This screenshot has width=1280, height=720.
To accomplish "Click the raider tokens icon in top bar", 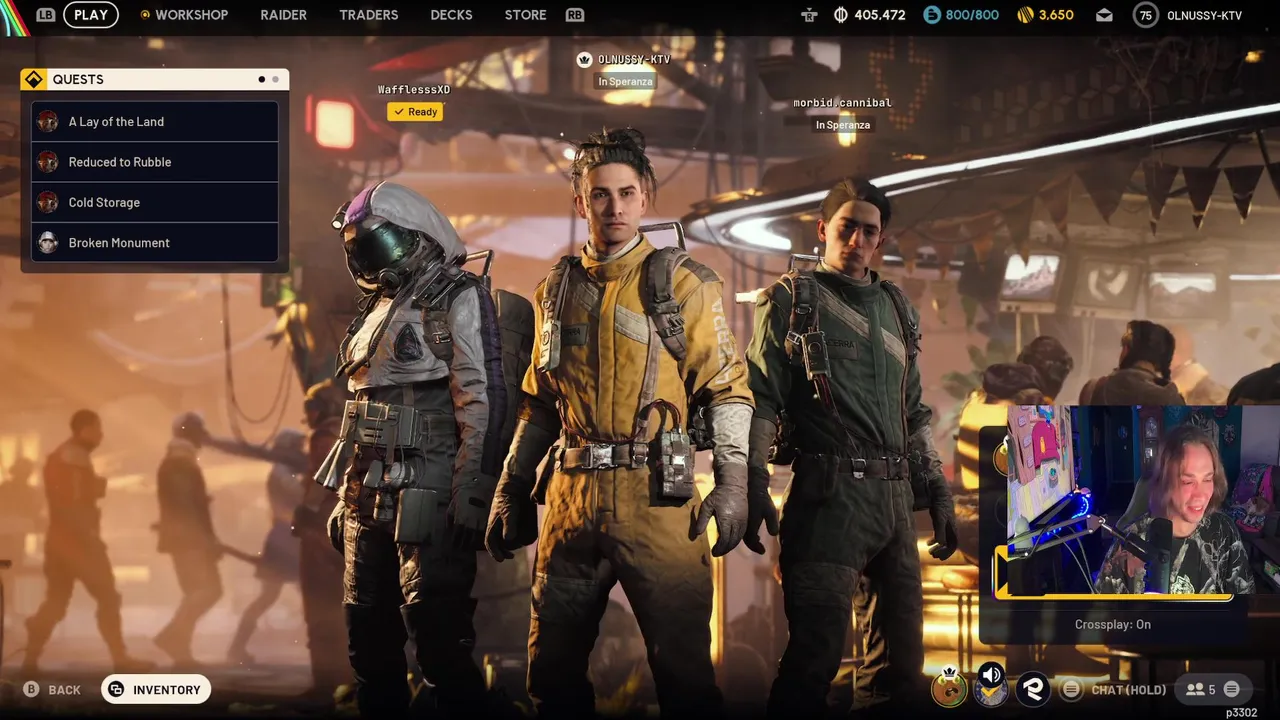I will (810, 15).
